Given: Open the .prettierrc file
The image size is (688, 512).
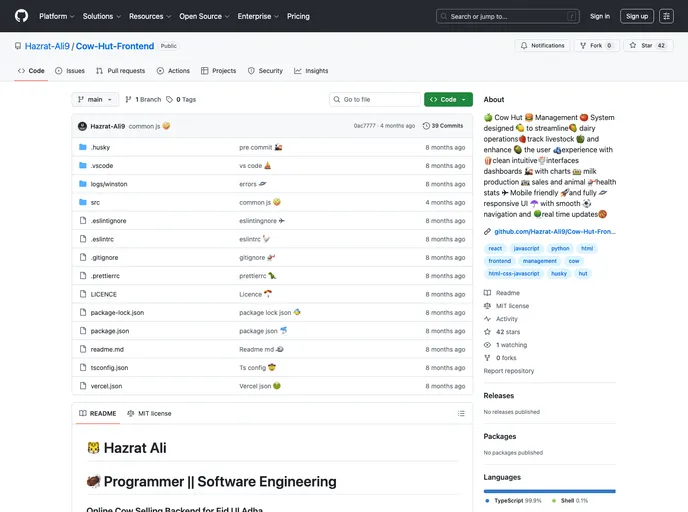Looking at the screenshot, I should click(x=105, y=276).
